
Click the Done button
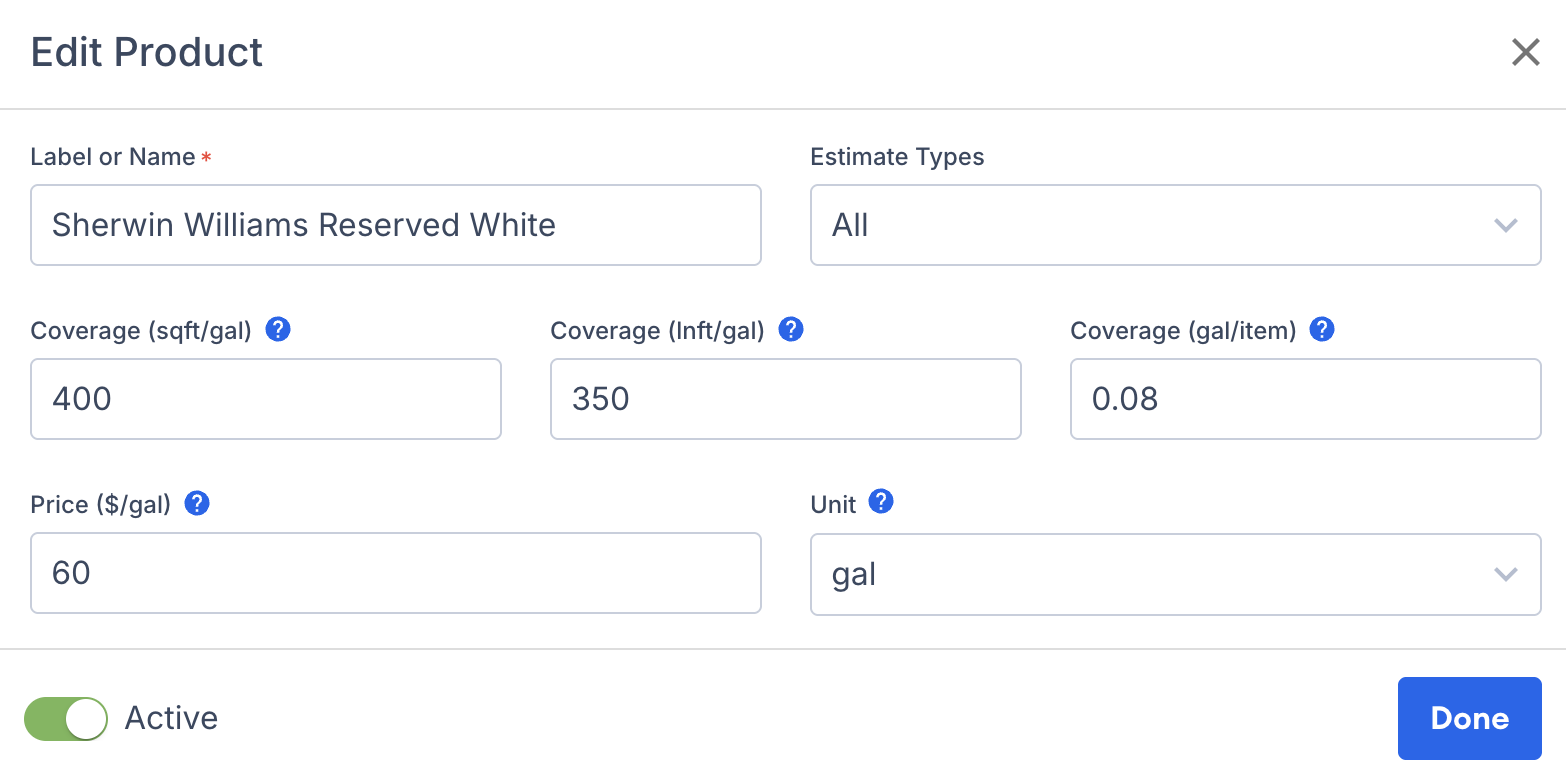click(1469, 718)
